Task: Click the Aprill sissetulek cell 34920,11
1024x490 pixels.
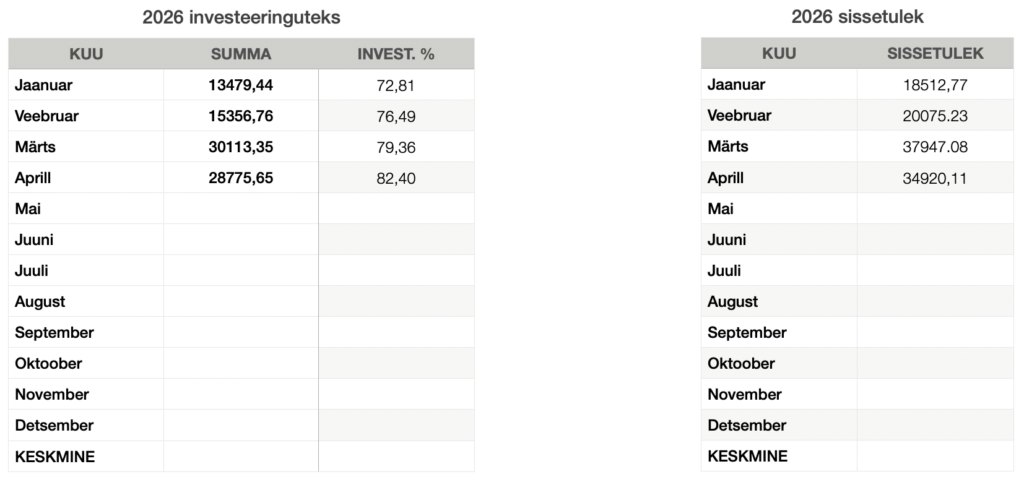Action: click(935, 178)
